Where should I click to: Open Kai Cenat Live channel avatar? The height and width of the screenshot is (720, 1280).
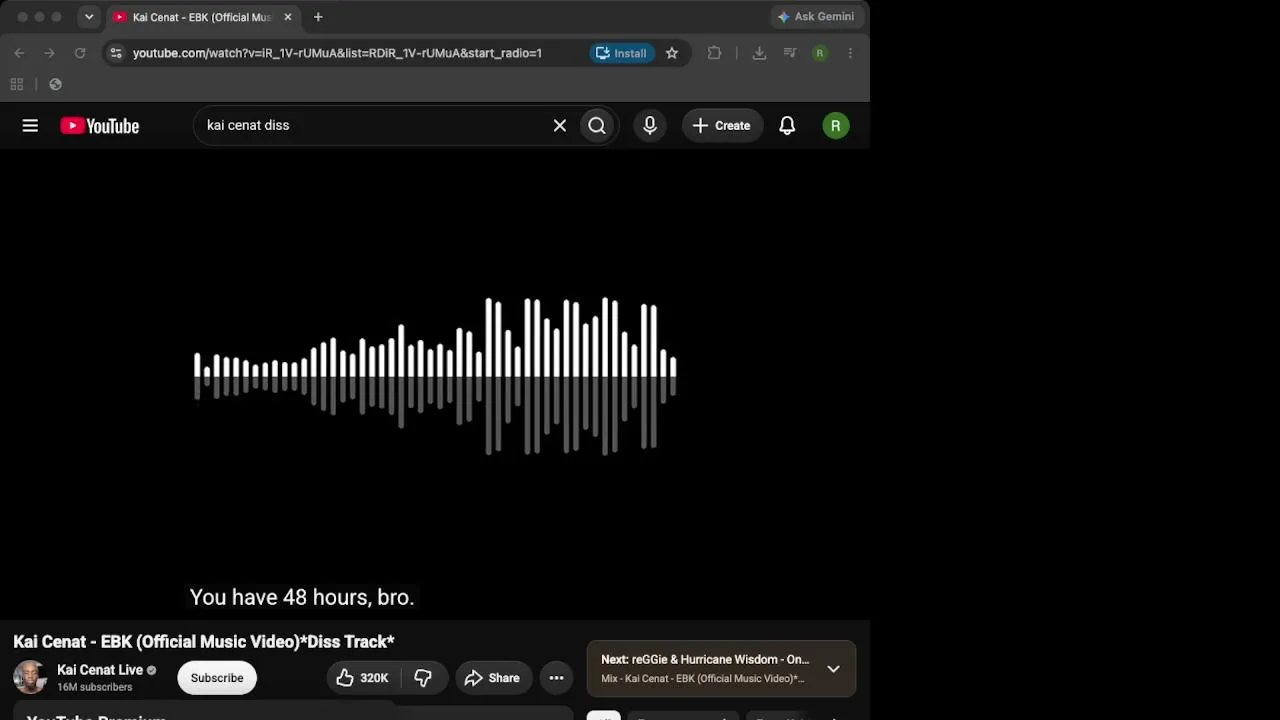pos(30,677)
